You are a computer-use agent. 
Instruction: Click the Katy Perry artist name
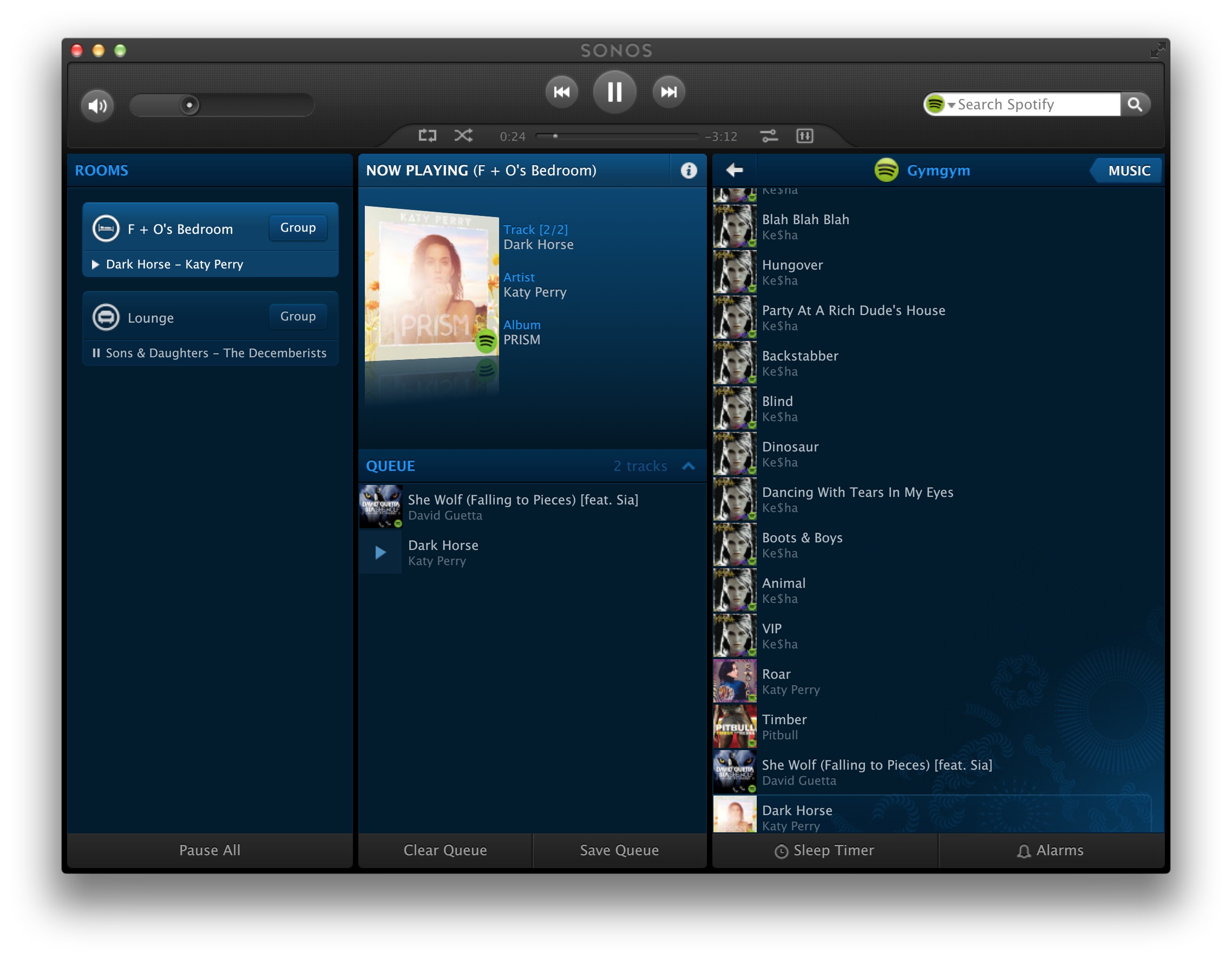point(535,292)
